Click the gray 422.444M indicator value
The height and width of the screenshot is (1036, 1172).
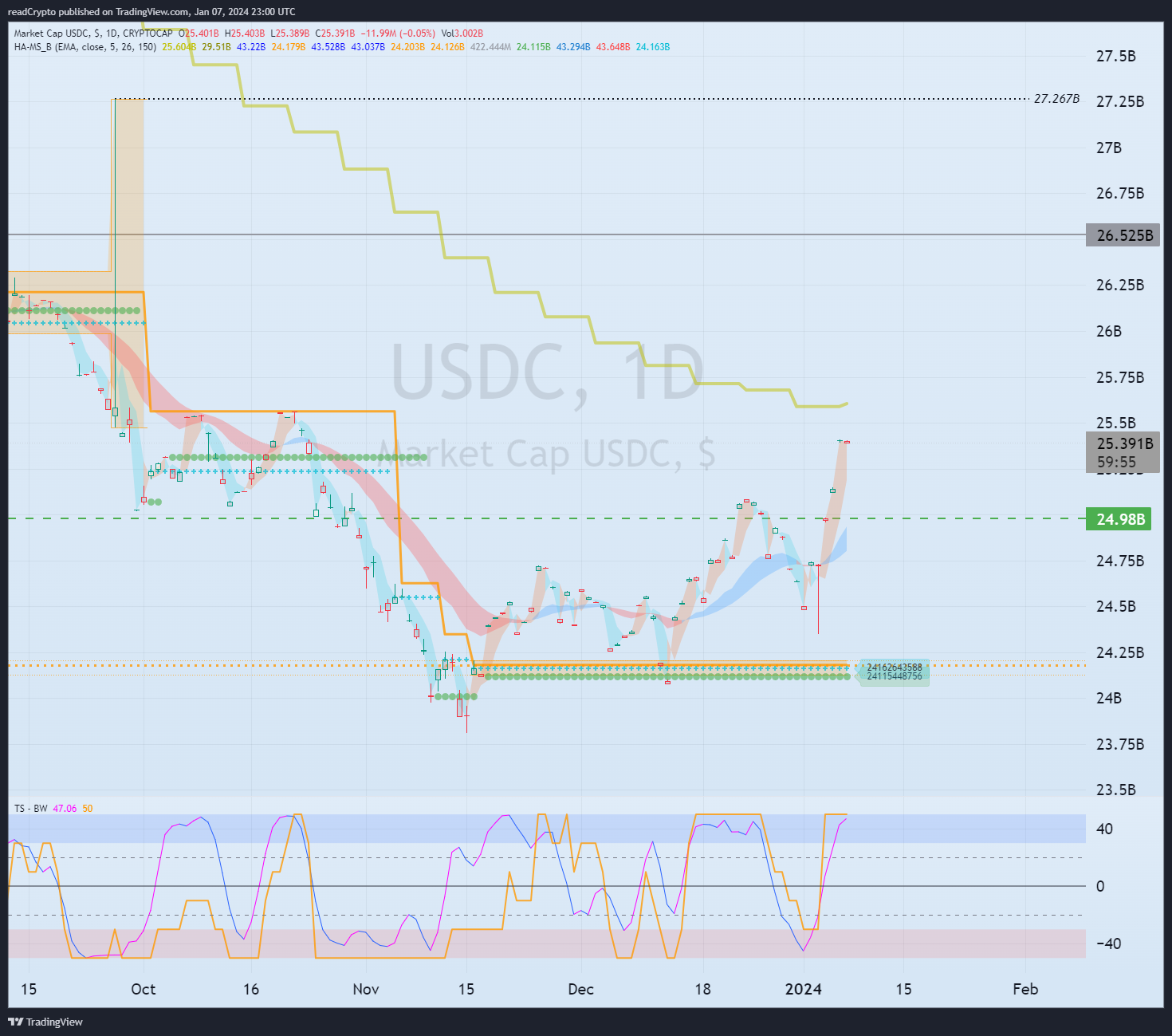click(490, 47)
